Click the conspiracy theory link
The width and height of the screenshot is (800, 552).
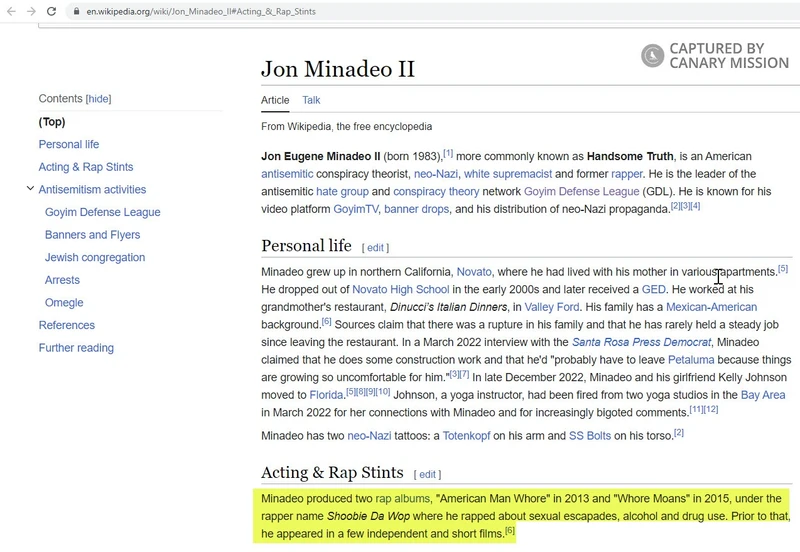tap(436, 191)
